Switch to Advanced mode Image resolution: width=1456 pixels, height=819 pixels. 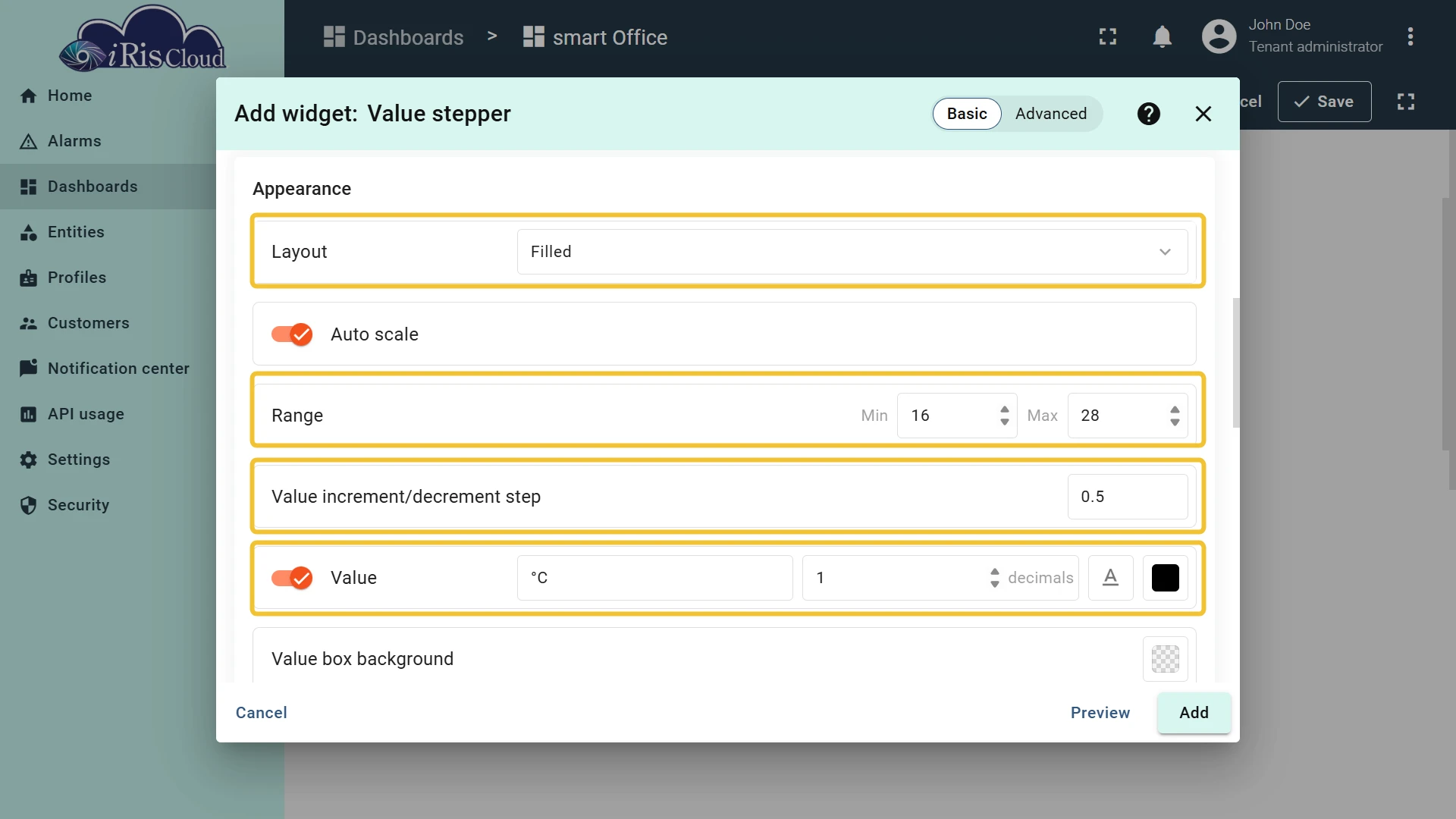point(1051,114)
